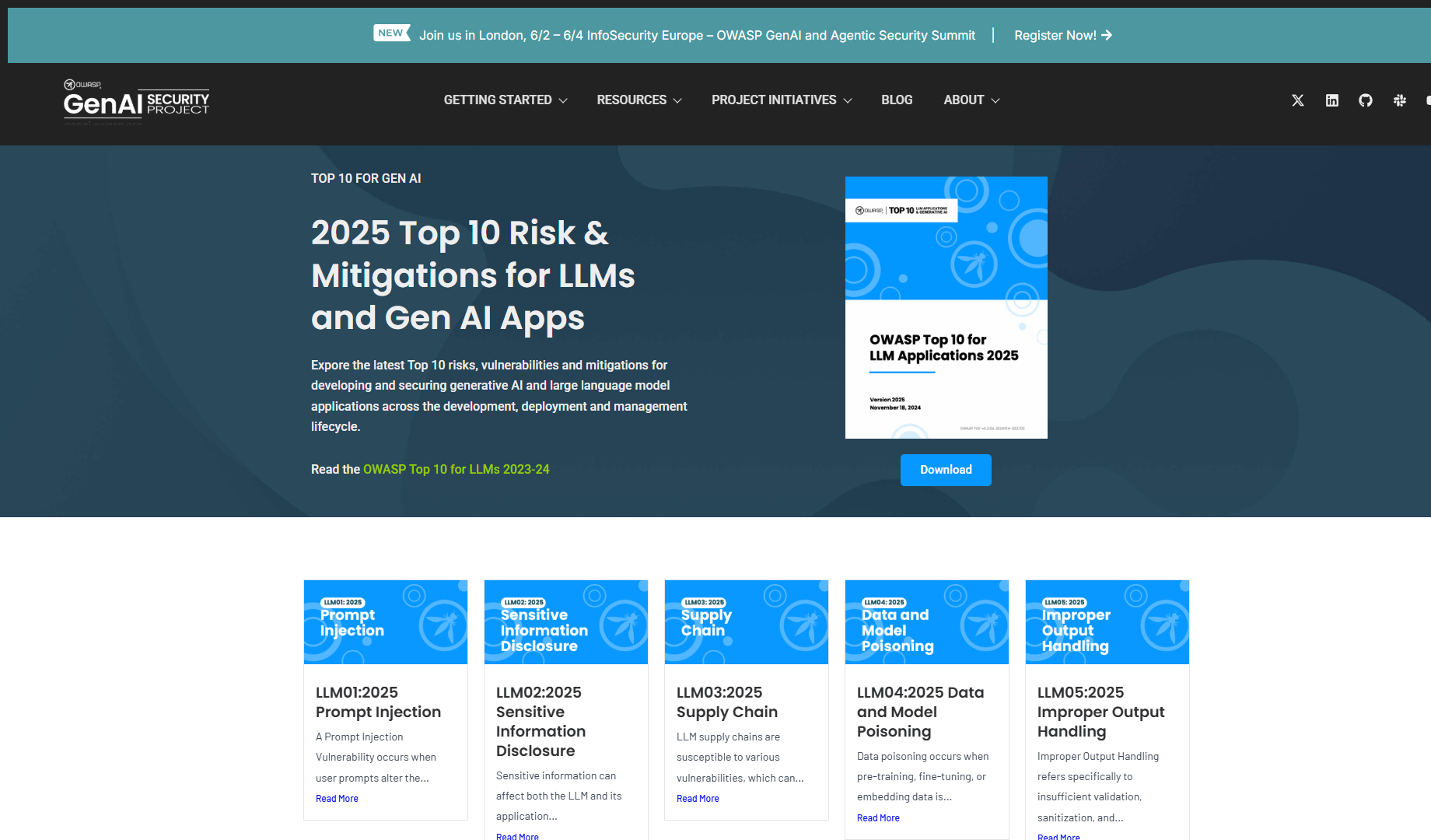Click the LLM04:2025 Data and Model Poisoning heading
The image size is (1431, 840).
[921, 712]
